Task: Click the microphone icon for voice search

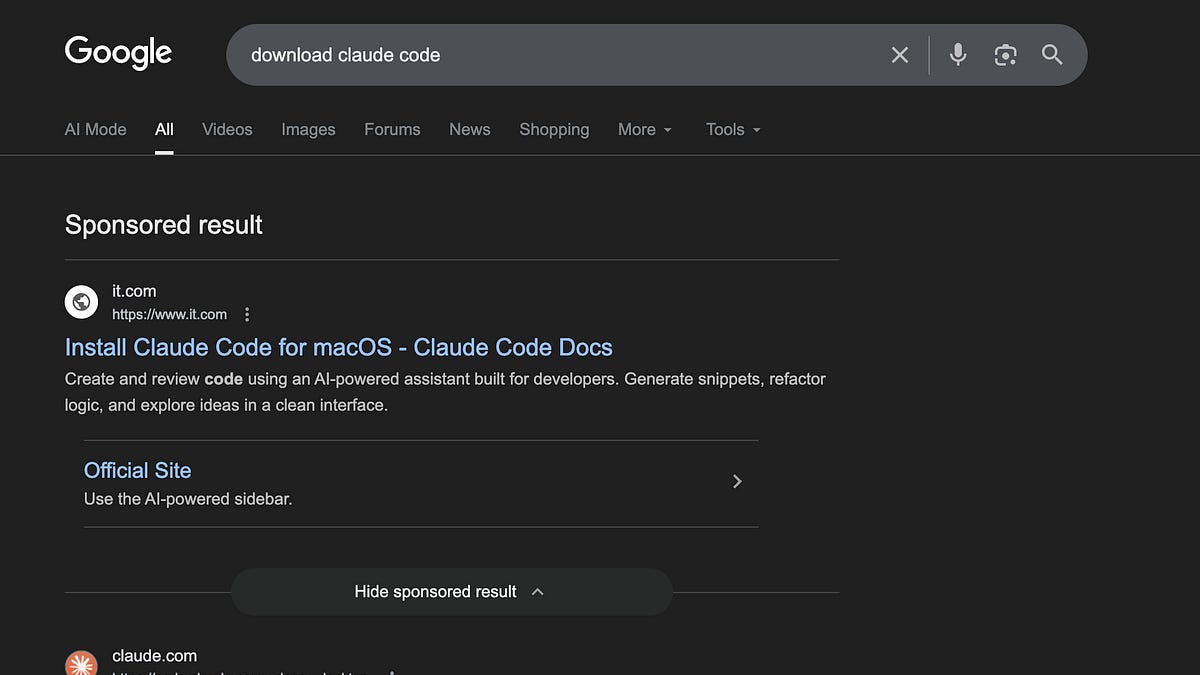Action: [x=957, y=55]
